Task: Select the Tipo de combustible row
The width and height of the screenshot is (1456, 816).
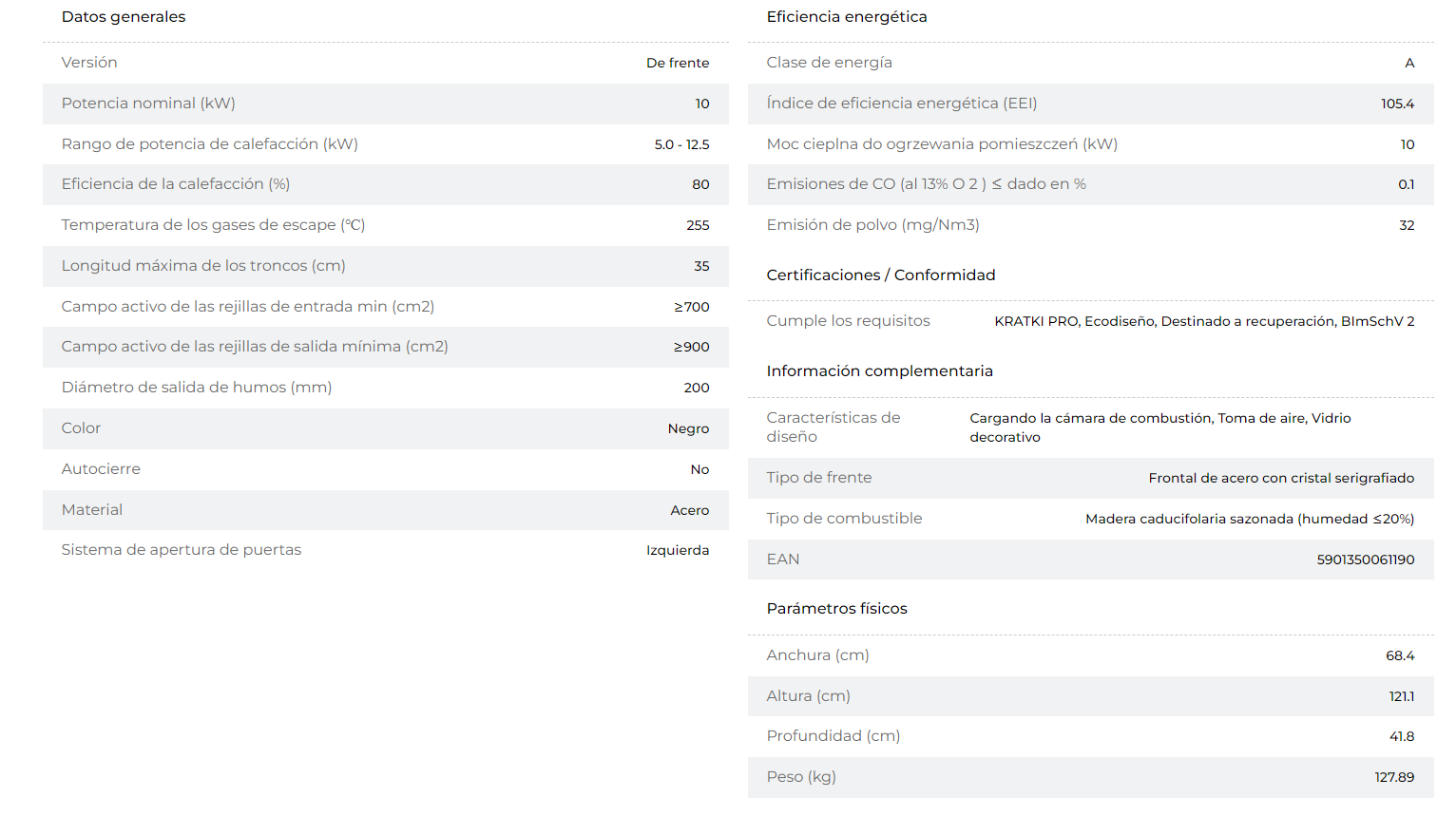Action: coord(1091,519)
